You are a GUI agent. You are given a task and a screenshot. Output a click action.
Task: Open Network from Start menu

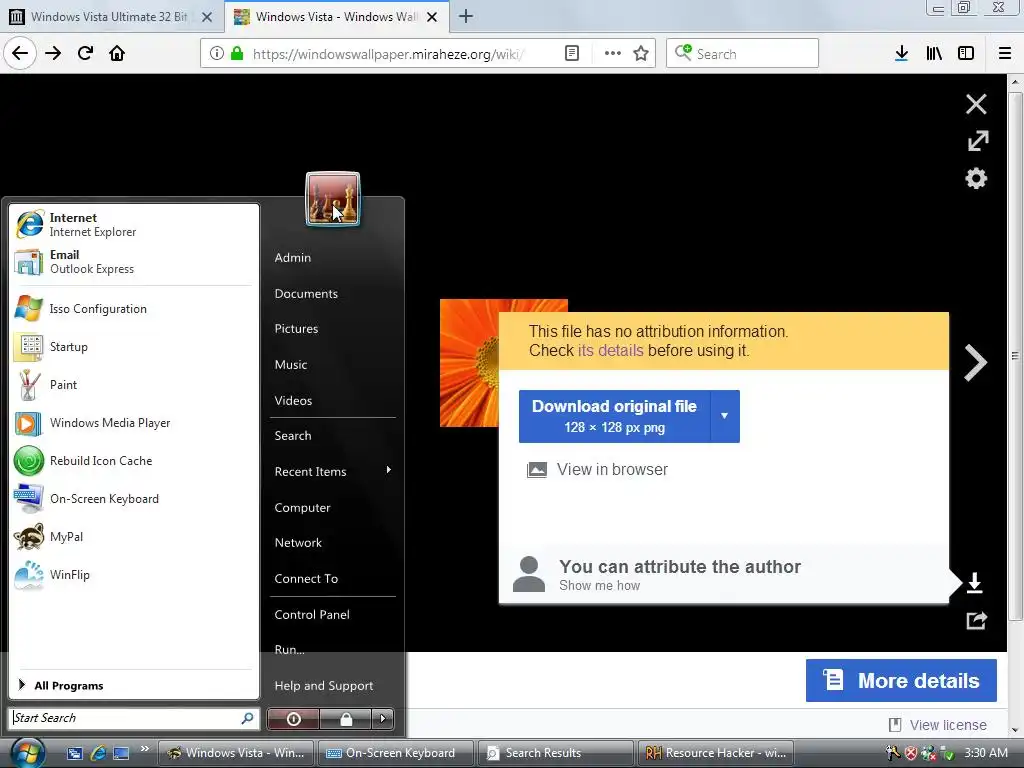(x=298, y=543)
